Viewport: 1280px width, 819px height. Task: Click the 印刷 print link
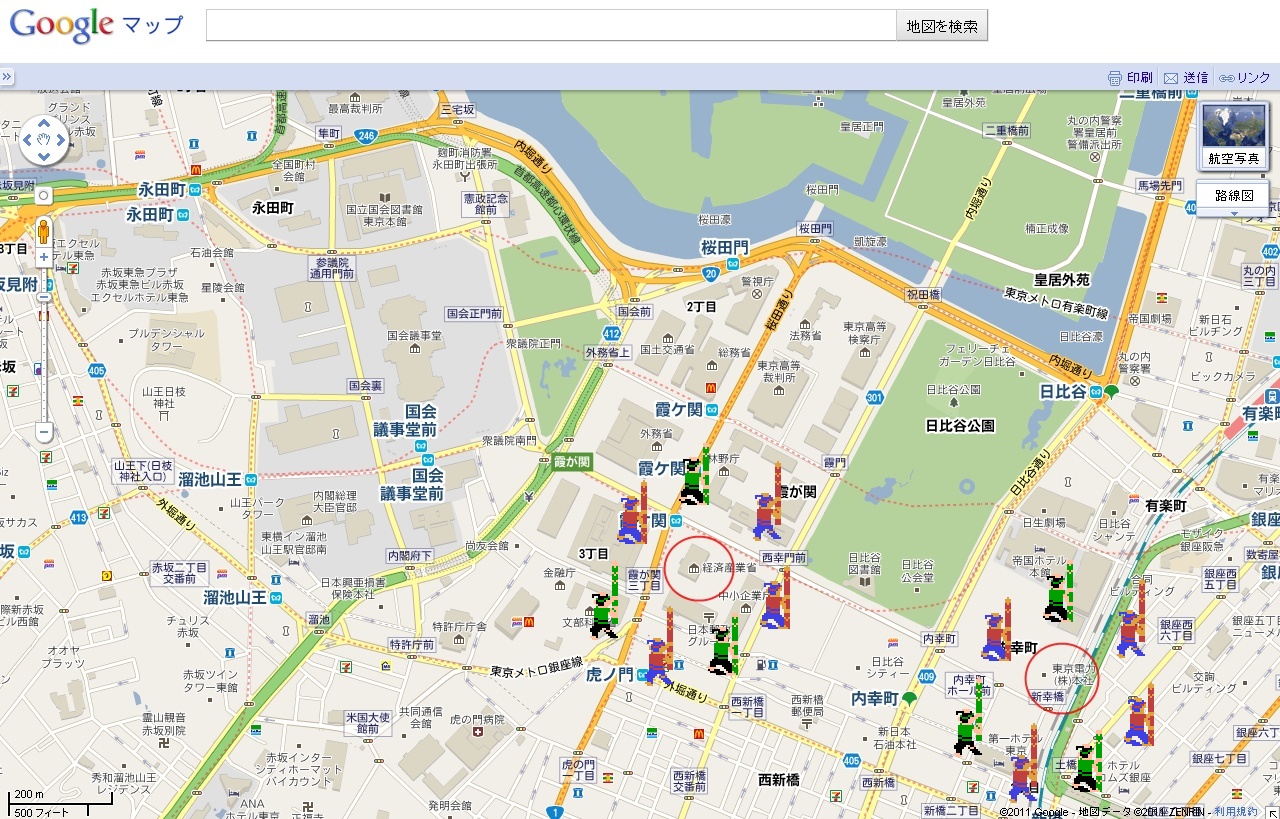point(1131,78)
